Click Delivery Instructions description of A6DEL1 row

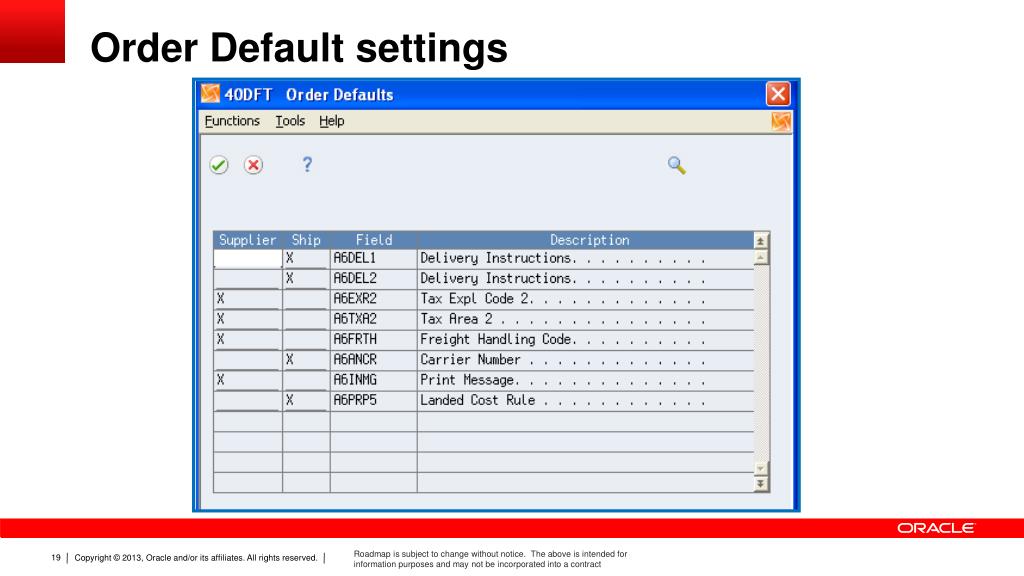coord(563,259)
